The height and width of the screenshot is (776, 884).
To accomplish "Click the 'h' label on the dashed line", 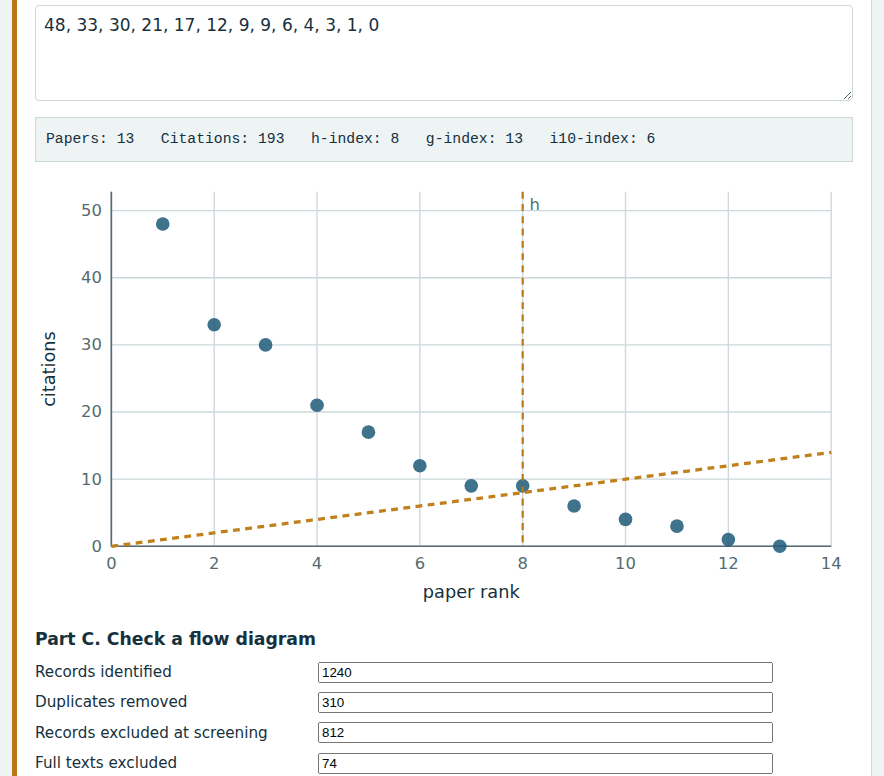I will 534,205.
